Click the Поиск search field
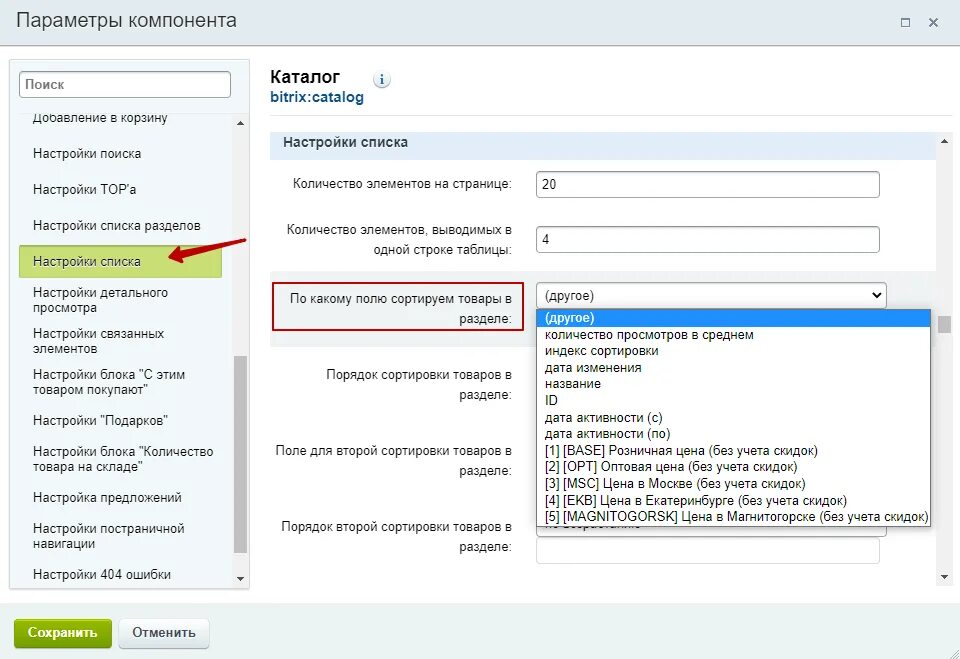Image resolution: width=960 pixels, height=659 pixels. point(125,85)
